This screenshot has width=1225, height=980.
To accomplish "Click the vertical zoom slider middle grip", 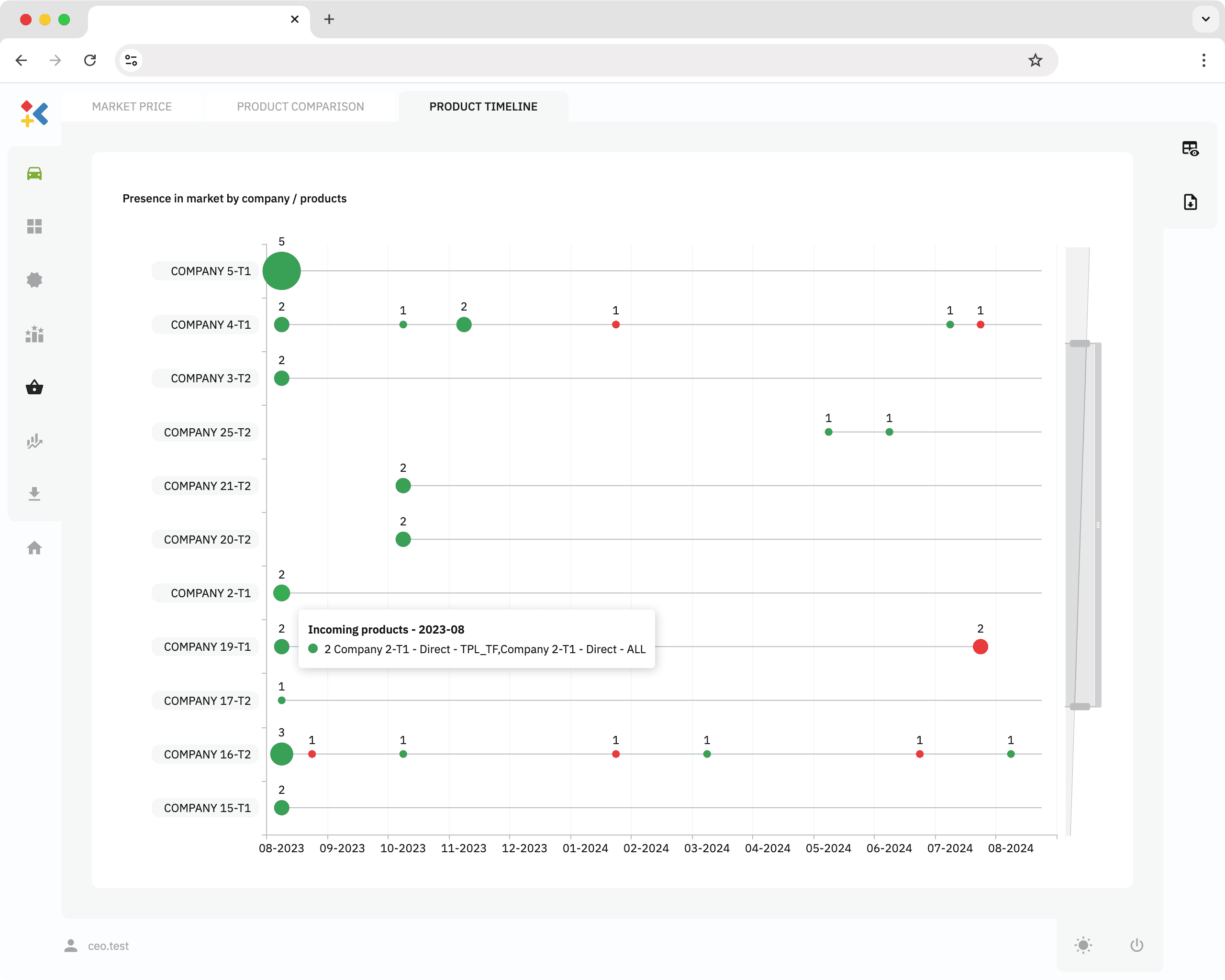I will pos(1098,525).
